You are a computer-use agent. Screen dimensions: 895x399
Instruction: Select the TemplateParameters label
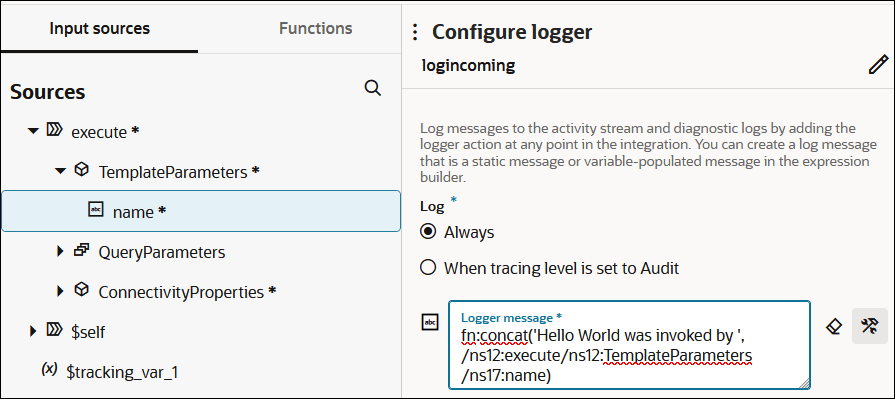coord(173,172)
